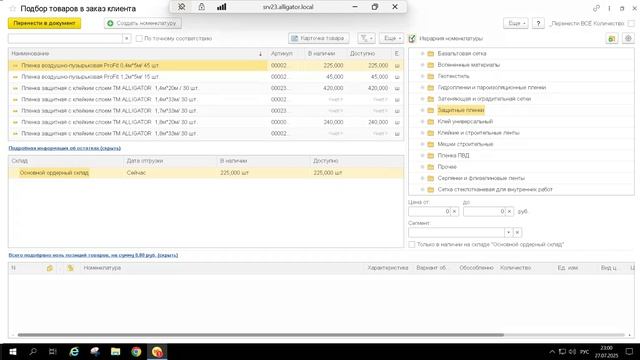Click connection signal bars icon
This screenshot has height=360, width=640.
tap(222, 7)
